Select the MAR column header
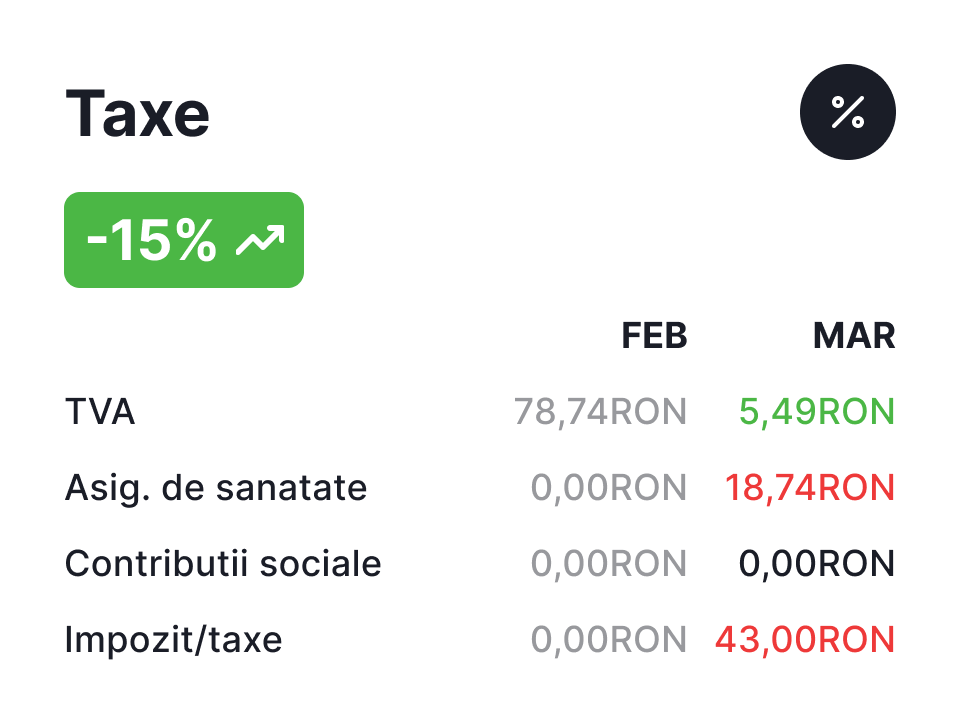Viewport: 960px width, 724px height. click(853, 336)
